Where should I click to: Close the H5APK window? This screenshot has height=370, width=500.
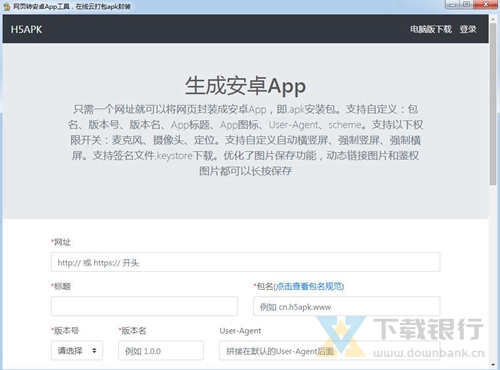click(486, 5)
